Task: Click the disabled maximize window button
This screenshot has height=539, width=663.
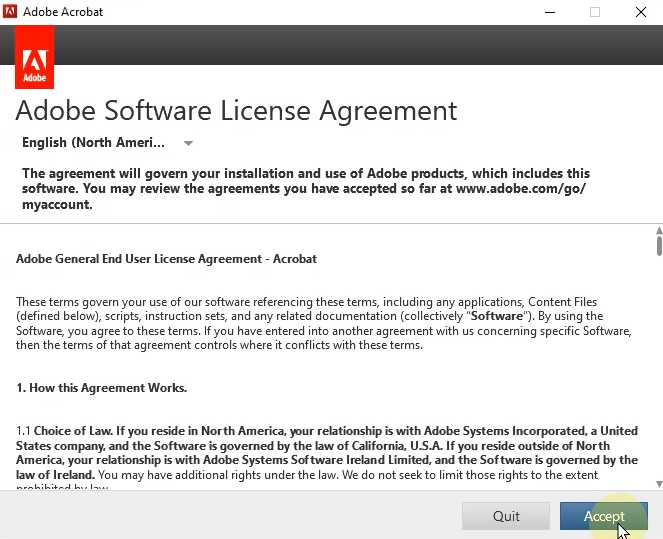Action: pos(595,12)
